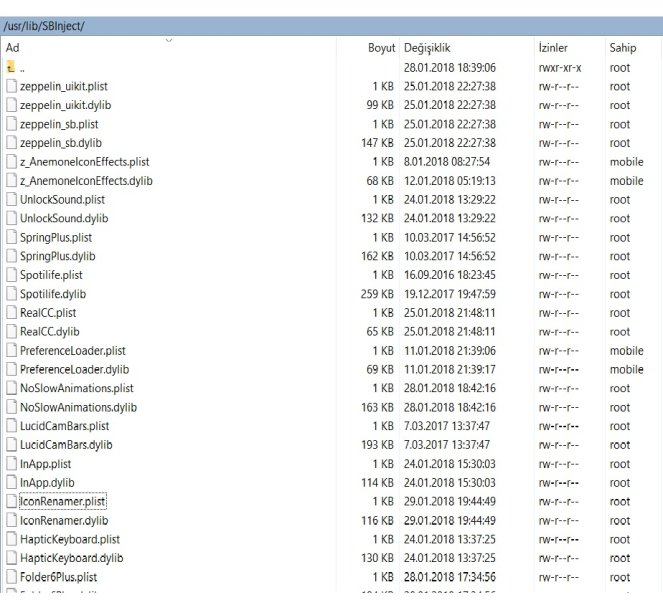
Task: Select the NoSlowAnimations.dylib file
Action: [x=78, y=407]
